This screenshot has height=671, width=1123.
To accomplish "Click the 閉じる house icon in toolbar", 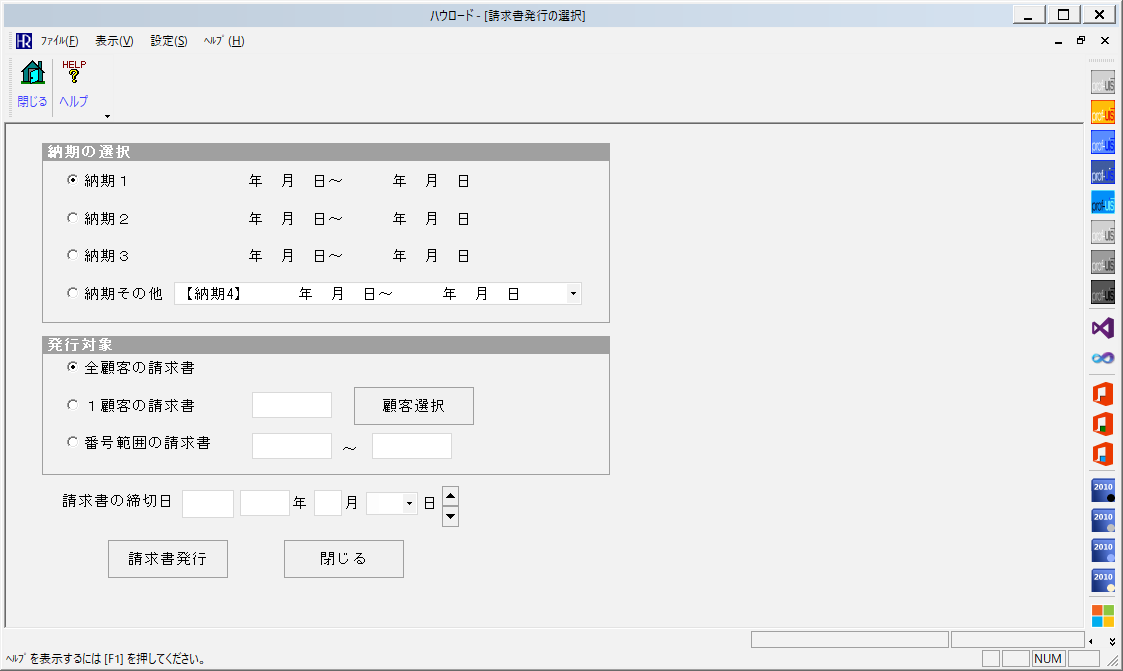I will pyautogui.click(x=32, y=75).
